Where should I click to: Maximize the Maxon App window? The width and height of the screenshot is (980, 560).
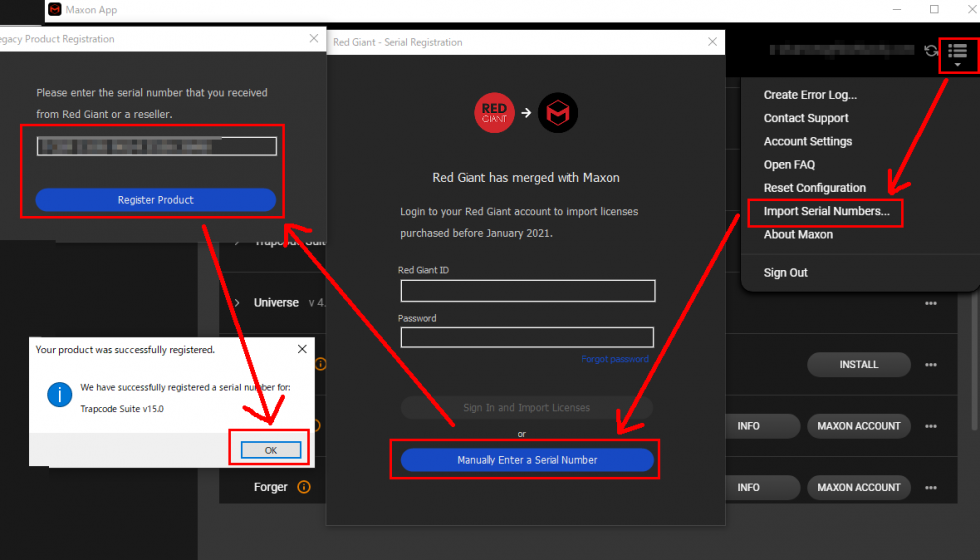coord(934,9)
